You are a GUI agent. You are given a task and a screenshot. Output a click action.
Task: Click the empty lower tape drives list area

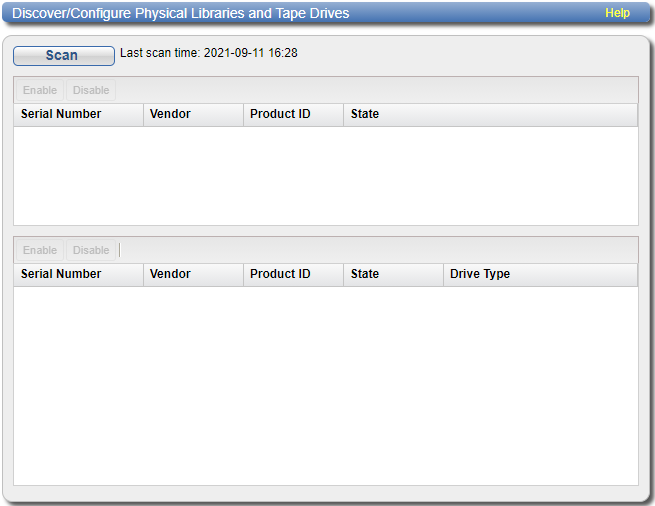tap(325, 385)
